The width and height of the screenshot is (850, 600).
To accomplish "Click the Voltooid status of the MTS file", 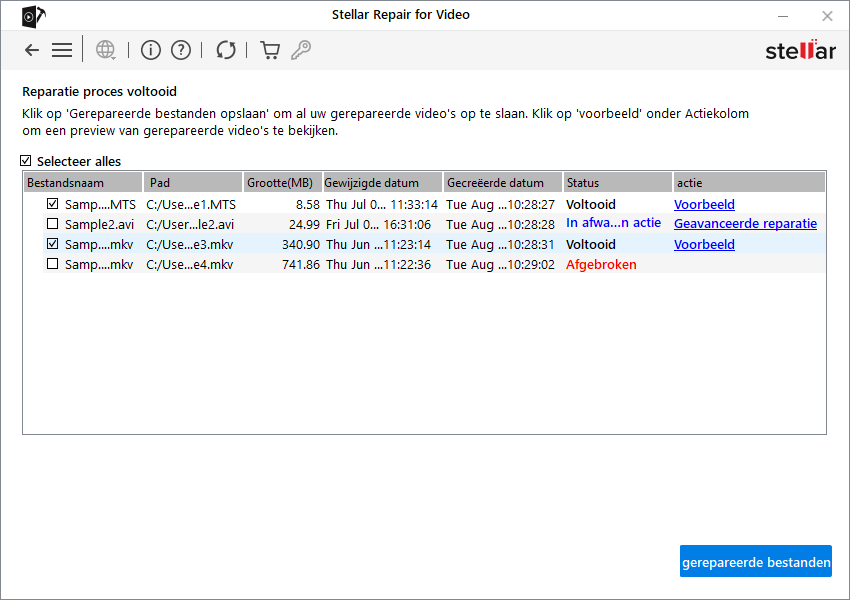I will 591,204.
